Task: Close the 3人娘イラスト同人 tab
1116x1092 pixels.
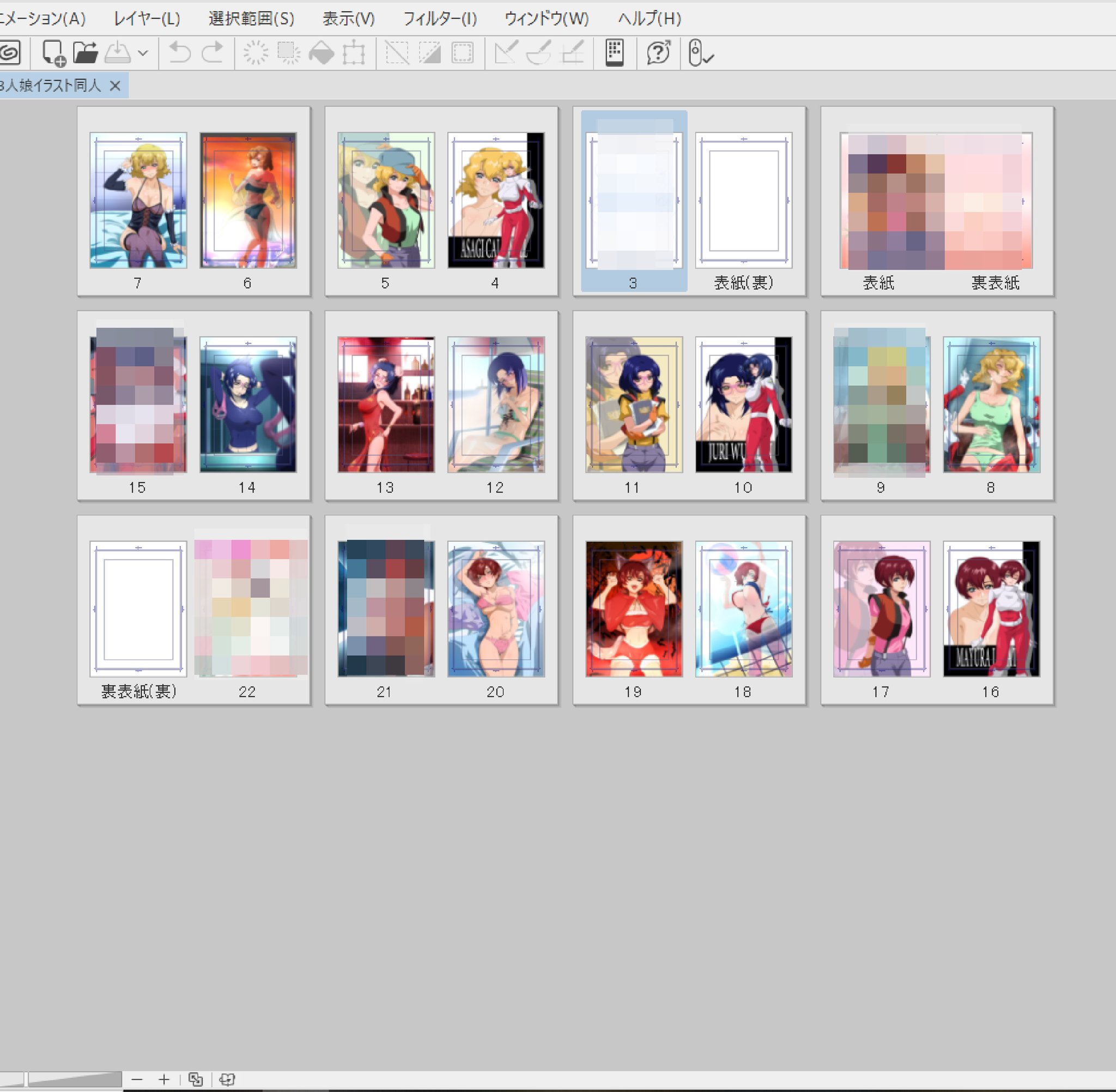Action: pyautogui.click(x=114, y=86)
